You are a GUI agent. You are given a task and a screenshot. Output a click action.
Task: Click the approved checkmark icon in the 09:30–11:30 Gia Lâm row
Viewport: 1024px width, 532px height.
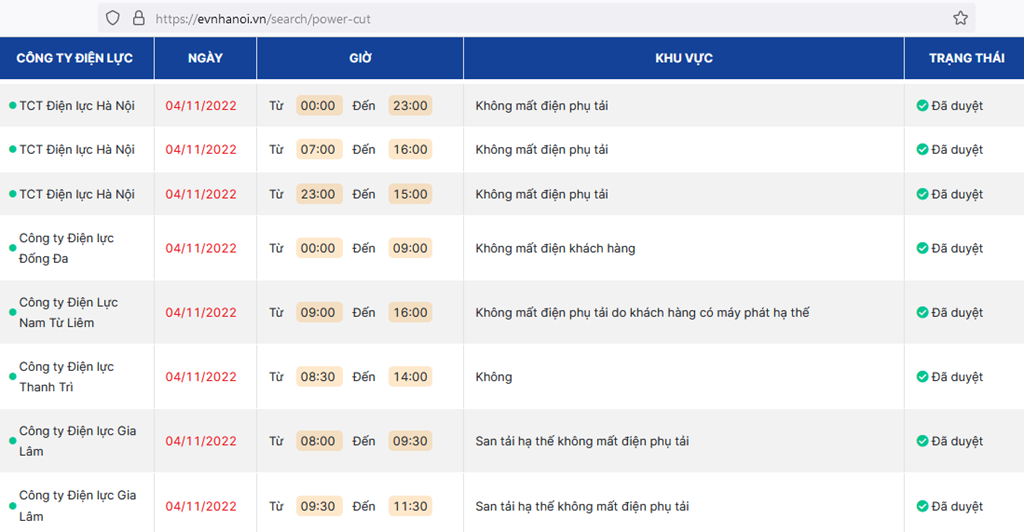point(922,506)
